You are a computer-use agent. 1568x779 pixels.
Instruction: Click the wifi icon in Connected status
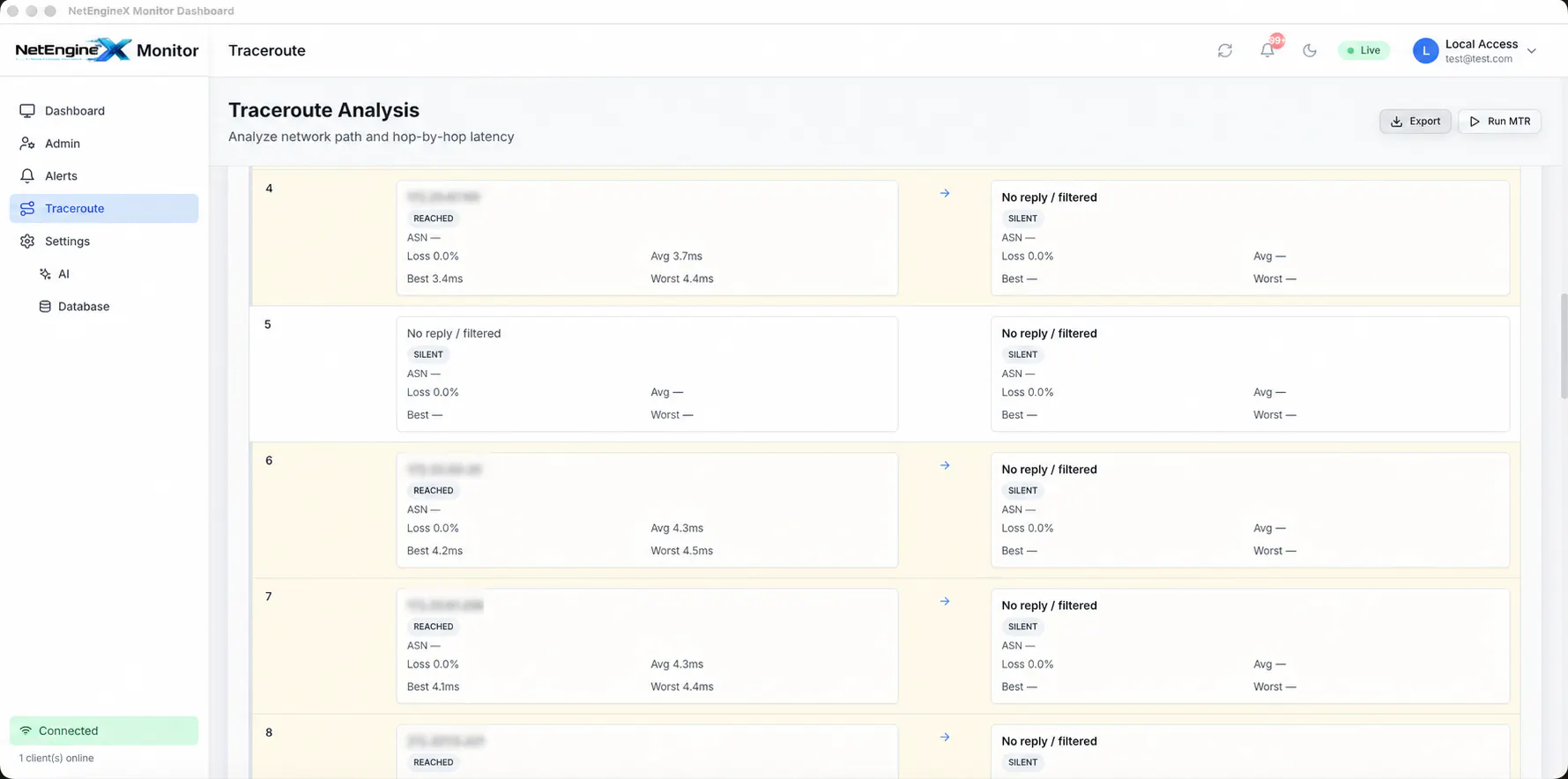point(26,731)
